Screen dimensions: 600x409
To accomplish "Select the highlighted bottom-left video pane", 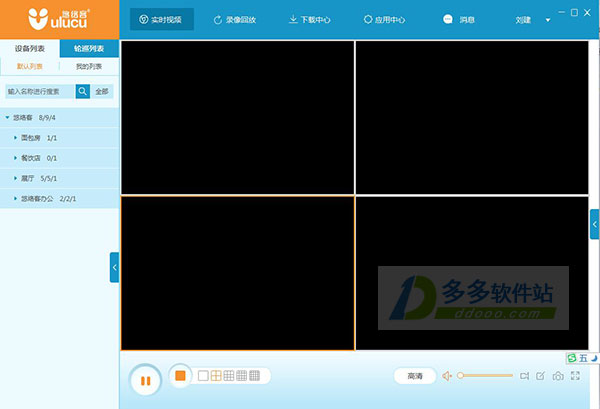I will coord(238,273).
